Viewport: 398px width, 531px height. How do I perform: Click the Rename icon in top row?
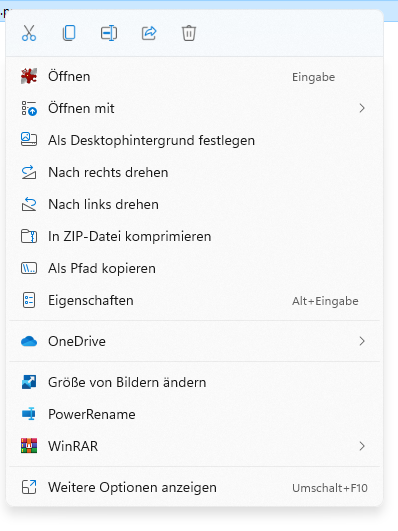[109, 33]
